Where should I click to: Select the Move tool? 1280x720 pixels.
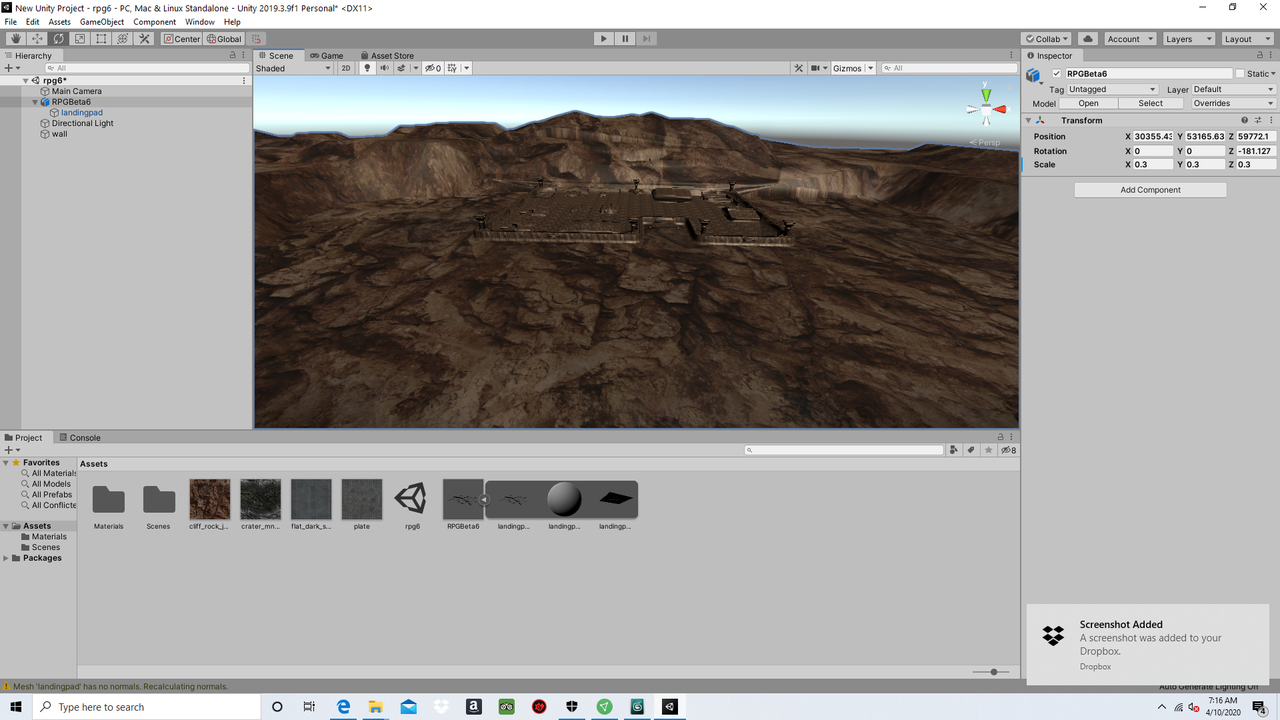(x=36, y=38)
